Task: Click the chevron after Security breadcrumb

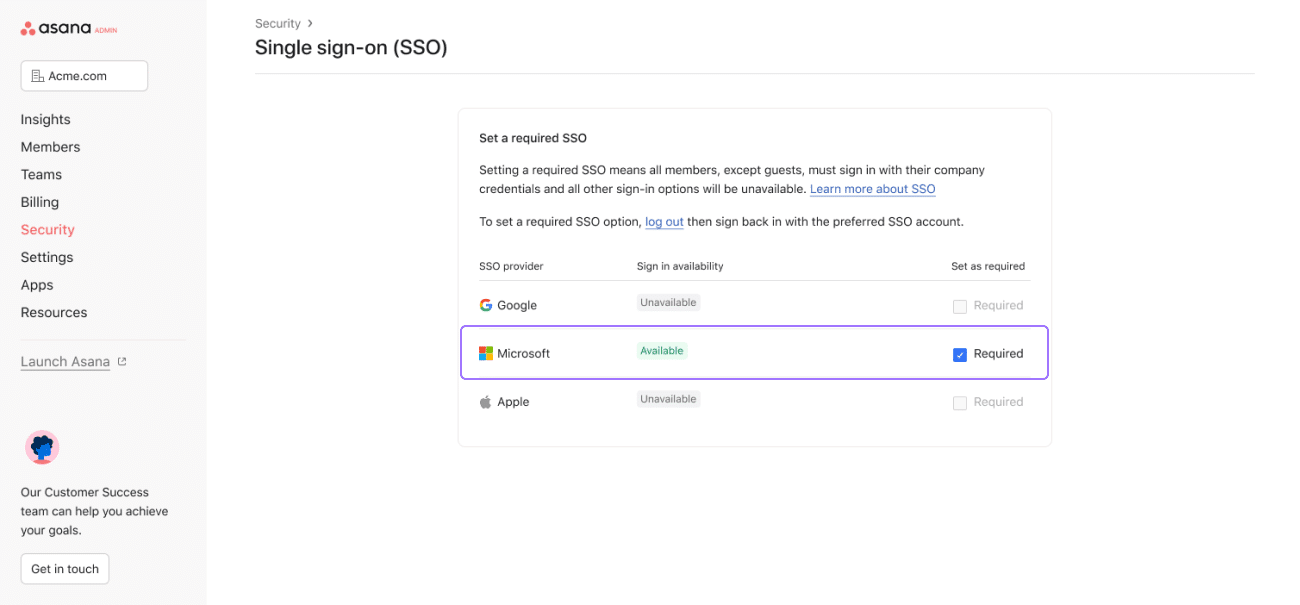Action: coord(310,23)
